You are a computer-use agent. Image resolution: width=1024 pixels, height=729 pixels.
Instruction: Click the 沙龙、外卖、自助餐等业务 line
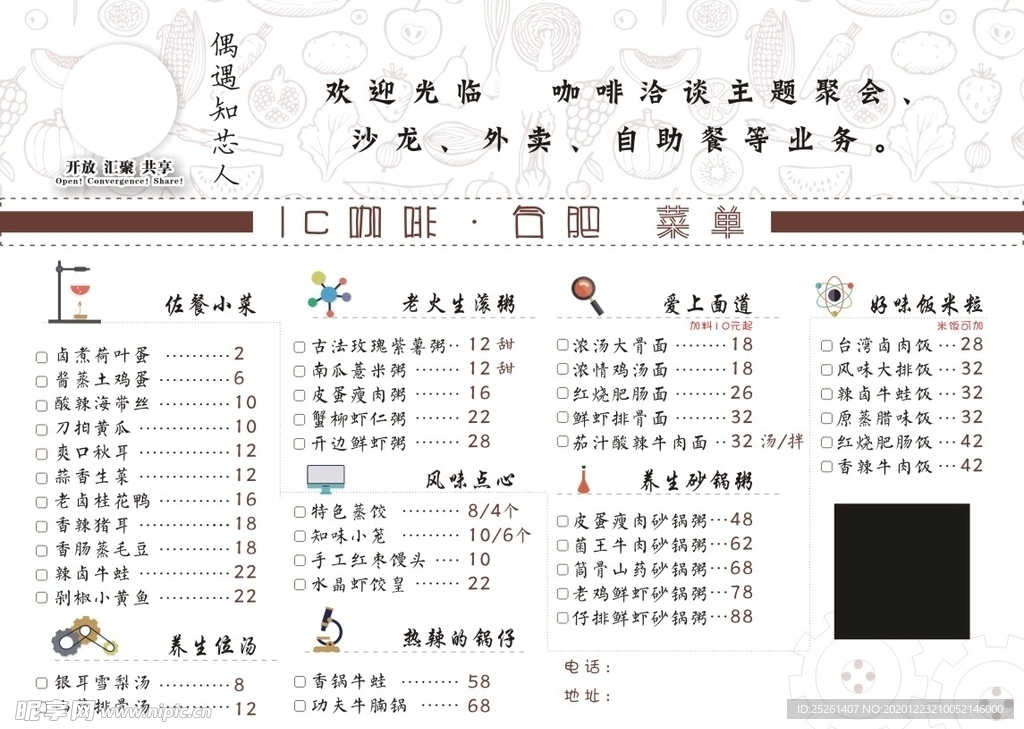click(621, 140)
